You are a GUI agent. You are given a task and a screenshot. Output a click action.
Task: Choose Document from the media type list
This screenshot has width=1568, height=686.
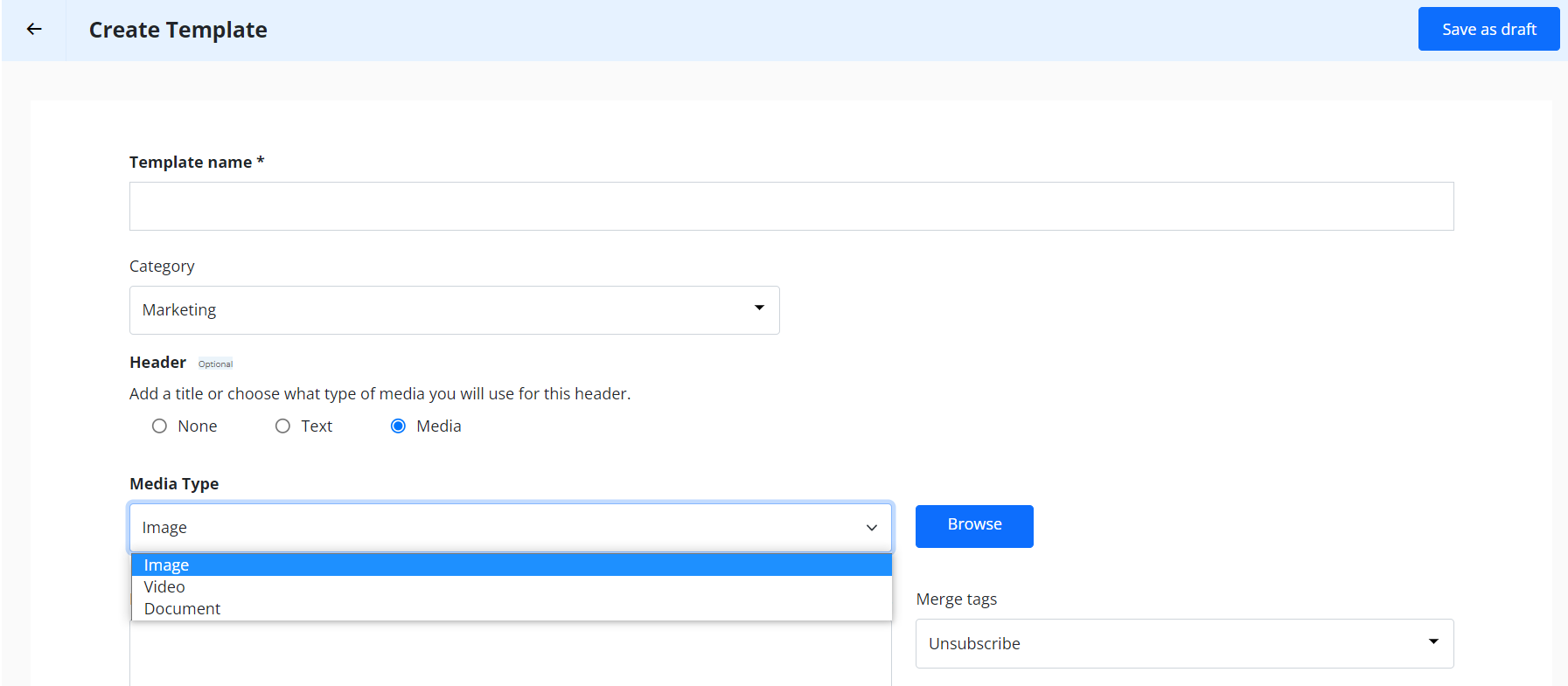point(512,609)
